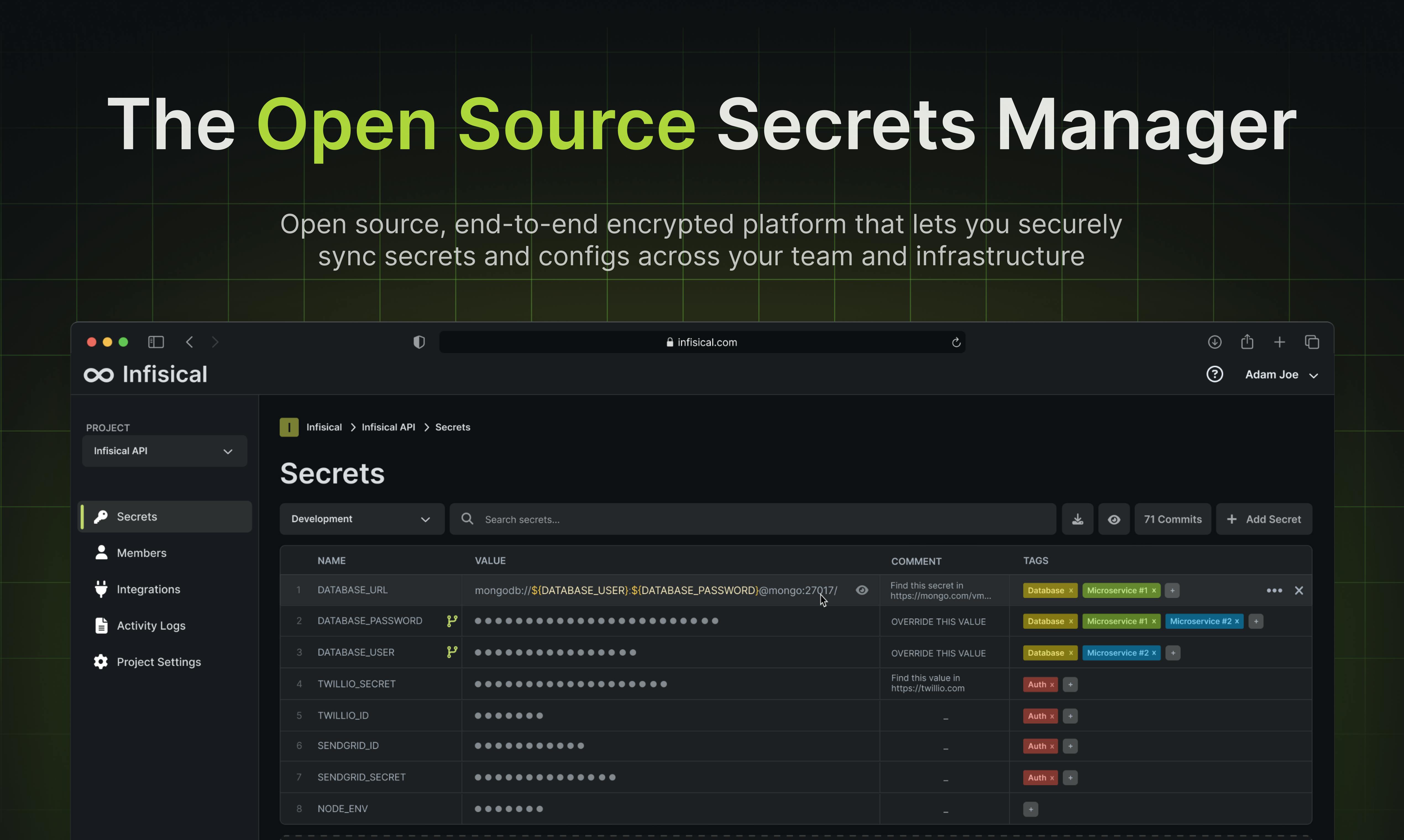Add a tag to DATABASE_USER row
1404x840 pixels.
pyautogui.click(x=1173, y=653)
